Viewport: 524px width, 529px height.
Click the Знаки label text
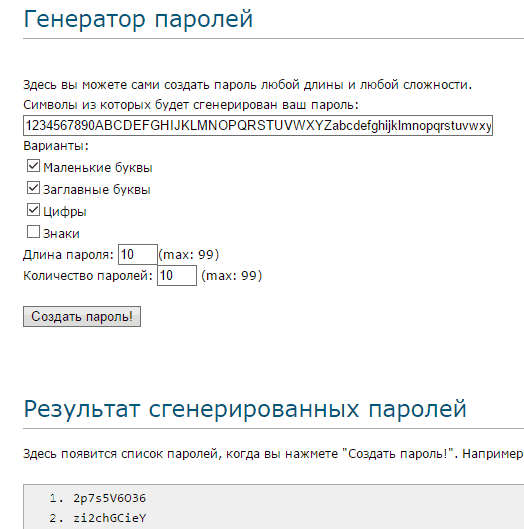[x=61, y=233]
